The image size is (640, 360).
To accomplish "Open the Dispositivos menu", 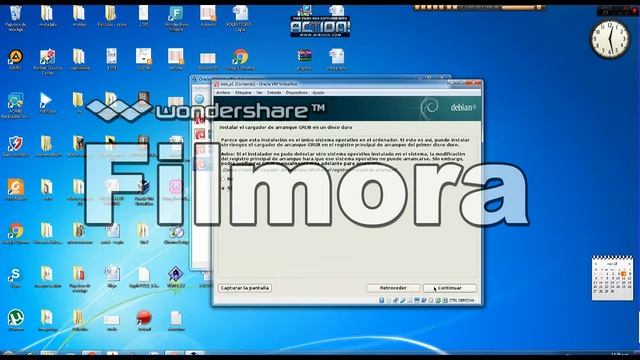I will (296, 93).
